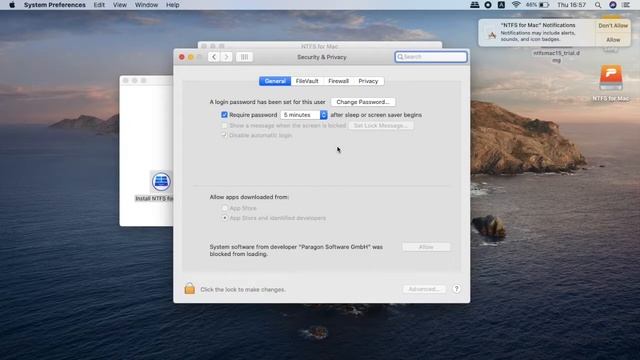
Task: Click the NTFS for Mac window title bar
Action: 320,46
